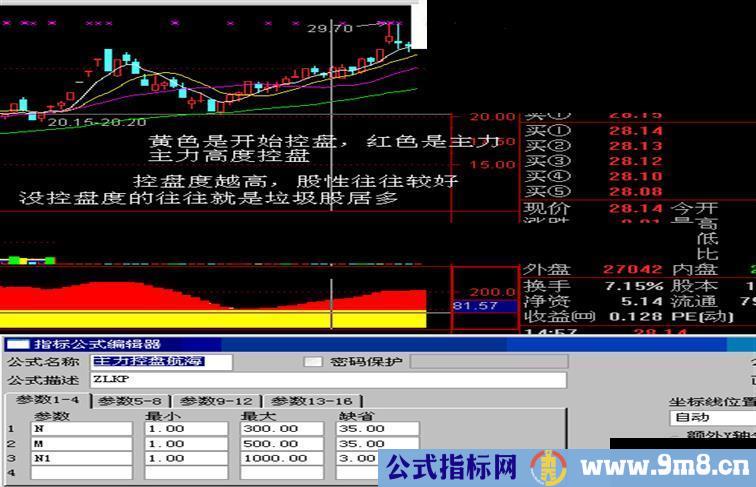
Task: Click the password field next to 密码保护
Action: tap(489, 362)
